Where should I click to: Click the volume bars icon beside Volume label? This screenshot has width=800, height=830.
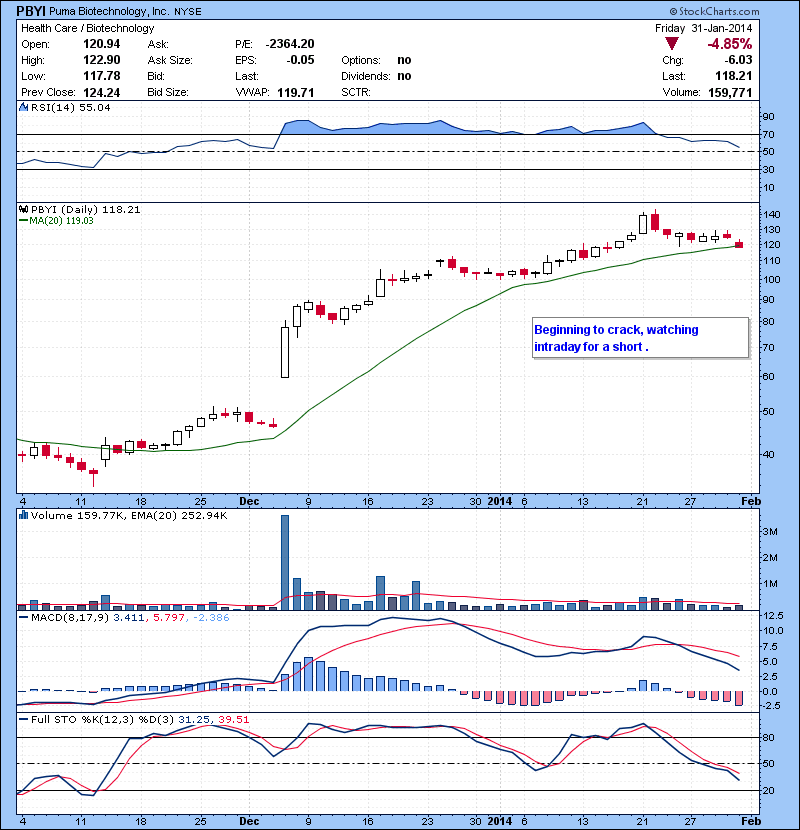pos(23,515)
